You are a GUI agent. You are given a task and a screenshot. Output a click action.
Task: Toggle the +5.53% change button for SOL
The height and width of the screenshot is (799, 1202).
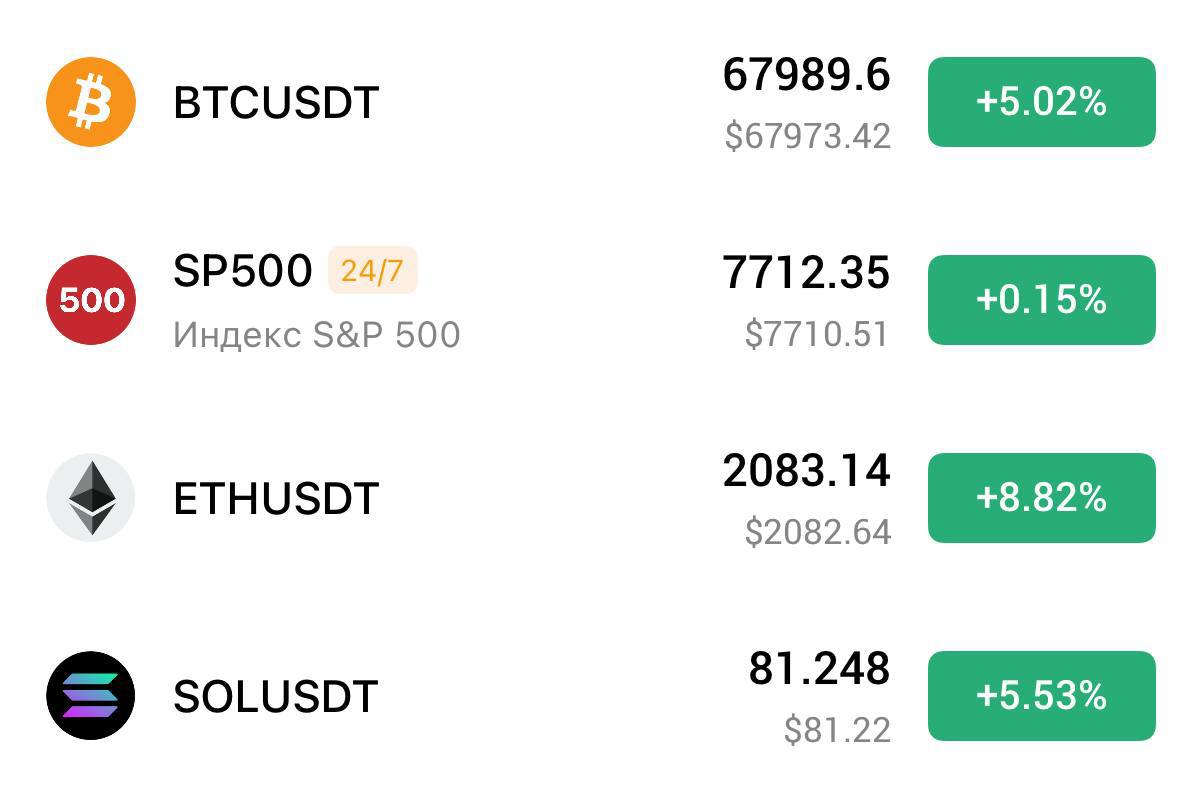click(1042, 695)
